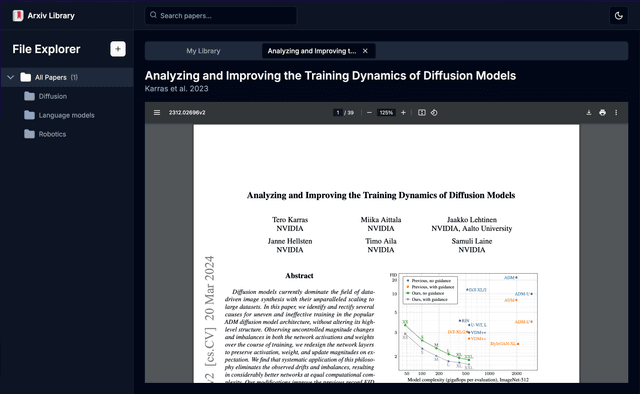Open the Language models folder
The height and width of the screenshot is (394, 640).
pos(67,115)
